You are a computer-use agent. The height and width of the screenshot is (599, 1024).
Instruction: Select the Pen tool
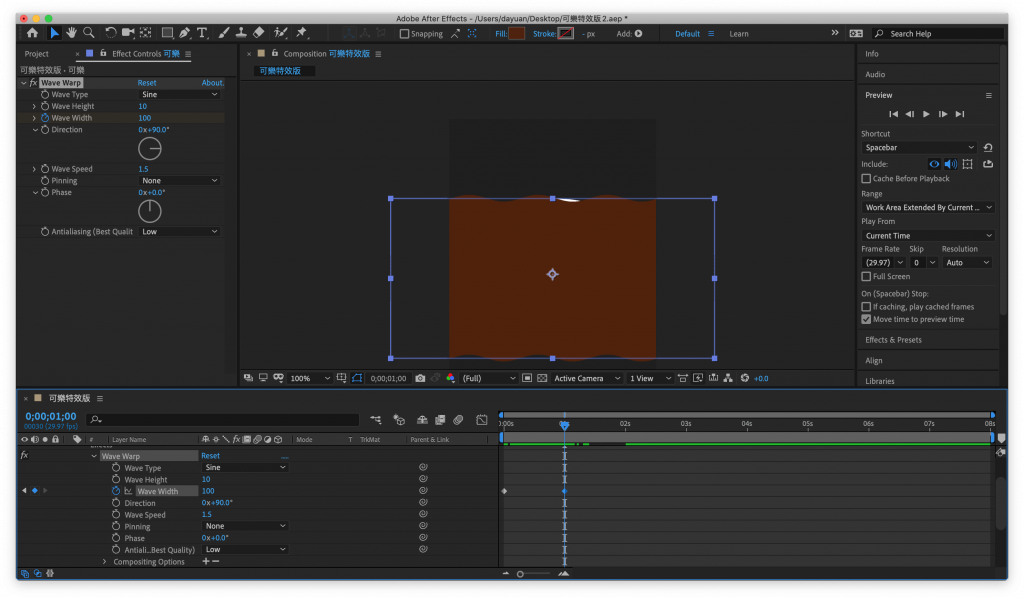(x=185, y=33)
